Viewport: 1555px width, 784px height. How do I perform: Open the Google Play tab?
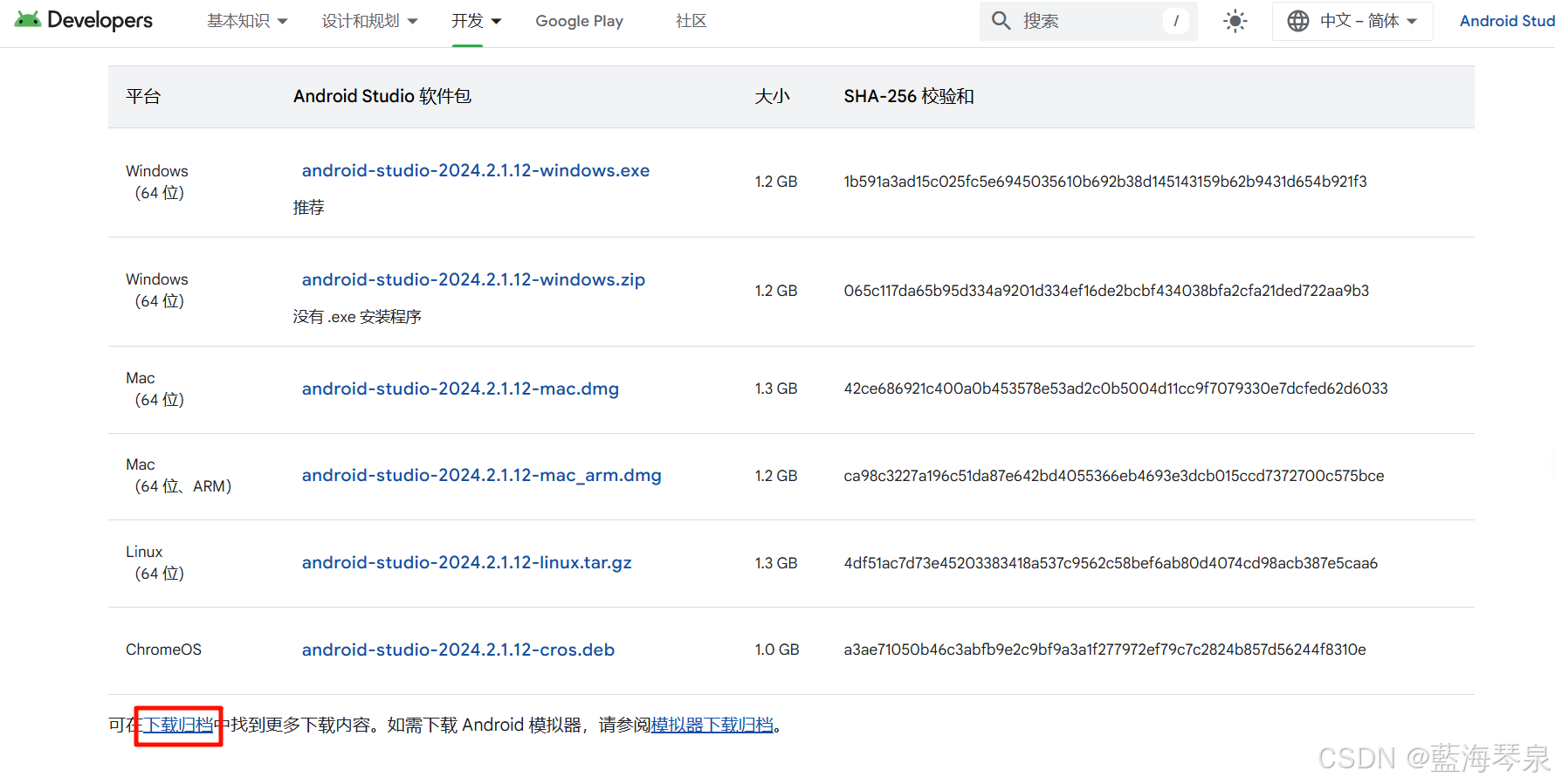(579, 21)
